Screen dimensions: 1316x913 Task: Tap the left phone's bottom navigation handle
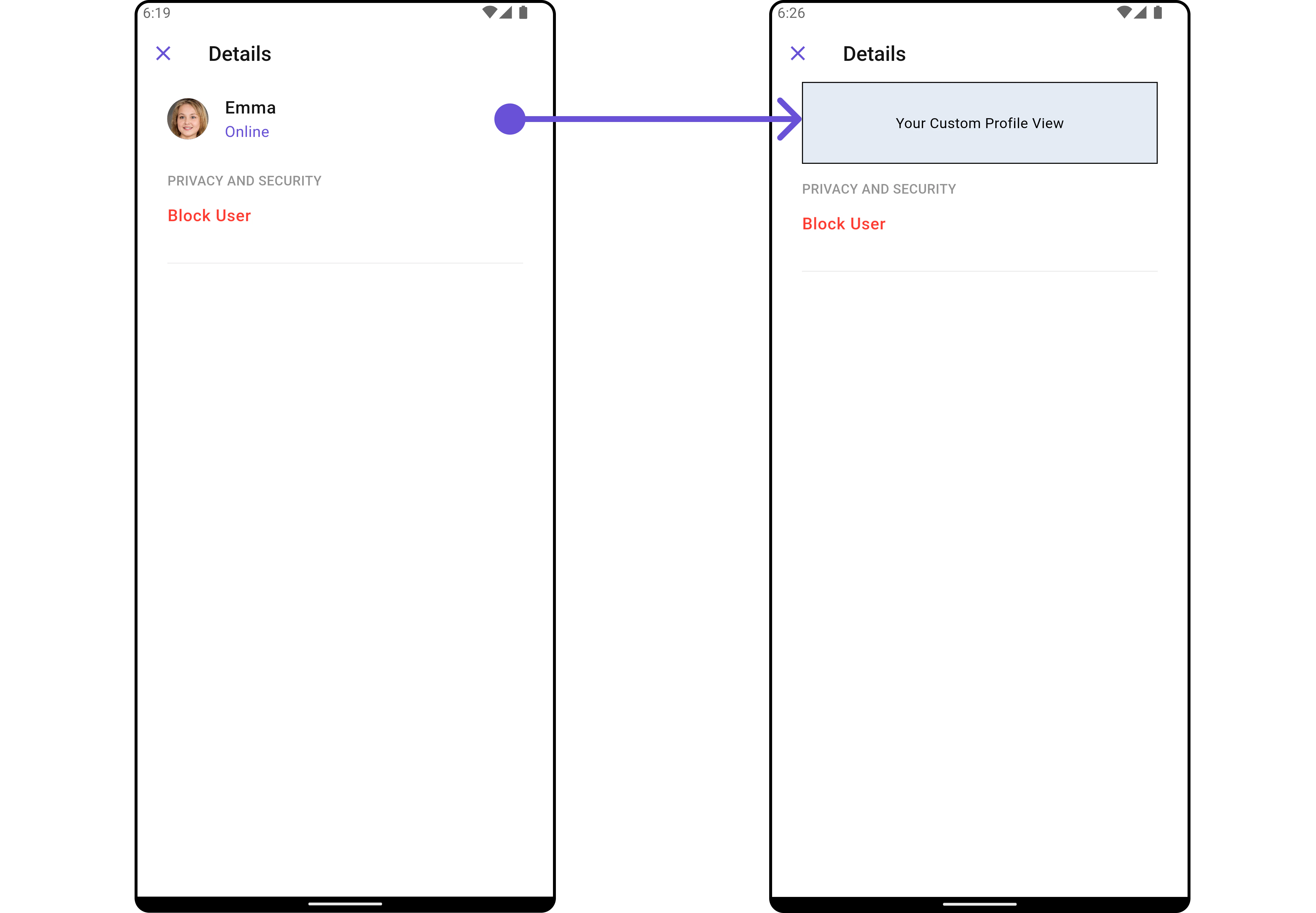345,904
